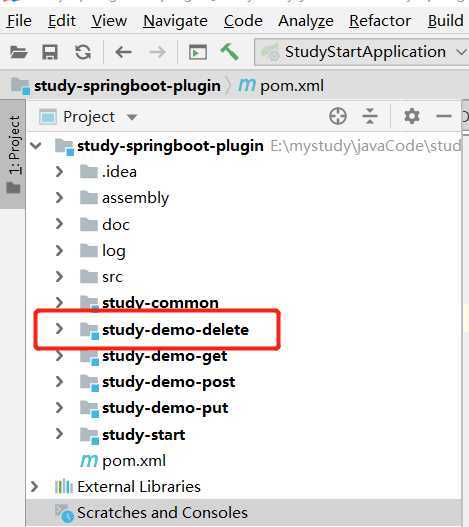Click the Collapse All icon in Project panel
Image resolution: width=469 pixels, height=527 pixels.
click(370, 117)
